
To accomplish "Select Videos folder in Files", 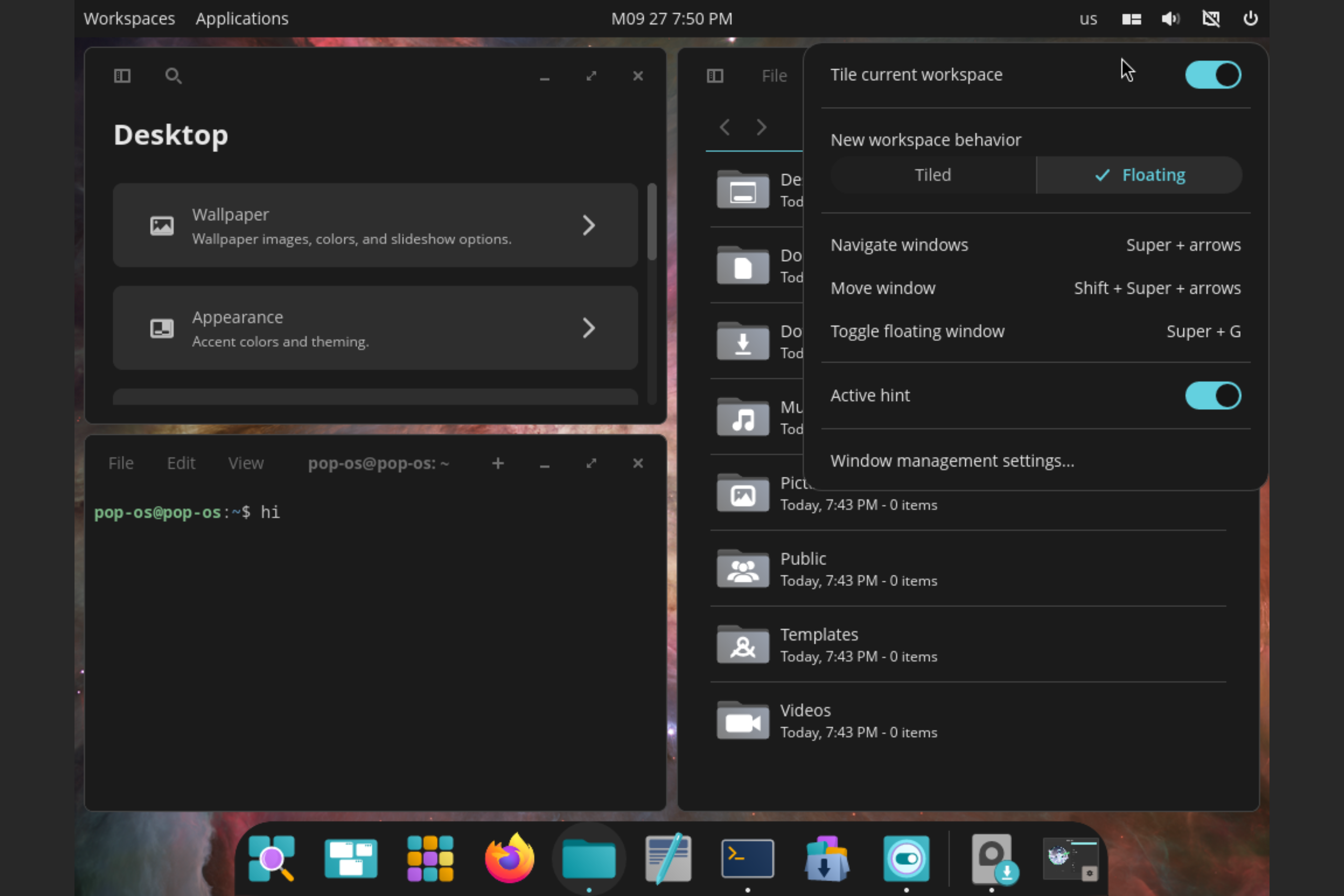I will pos(968,720).
